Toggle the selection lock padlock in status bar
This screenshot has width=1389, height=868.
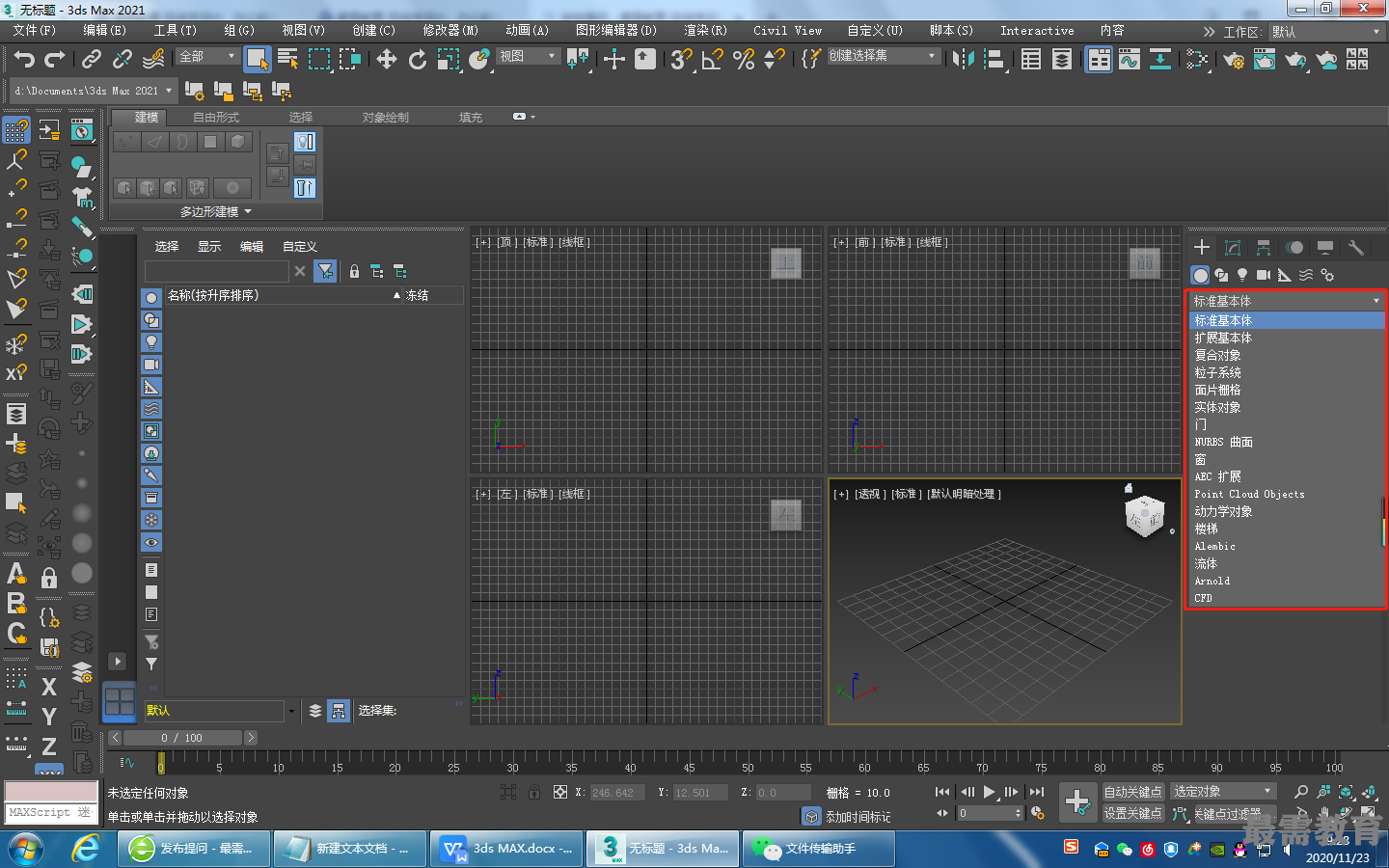pyautogui.click(x=534, y=792)
